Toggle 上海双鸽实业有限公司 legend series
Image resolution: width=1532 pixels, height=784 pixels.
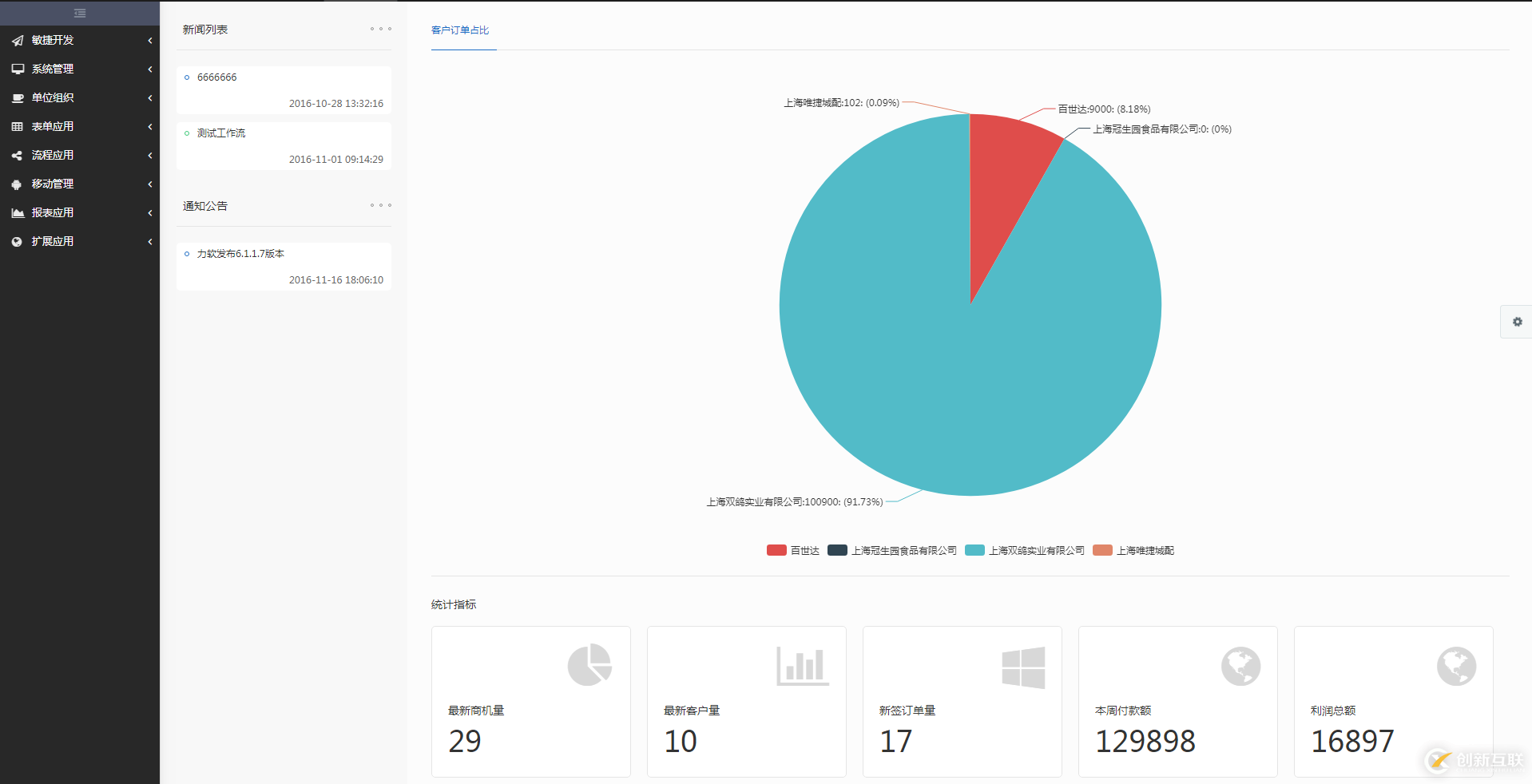pos(1025,550)
